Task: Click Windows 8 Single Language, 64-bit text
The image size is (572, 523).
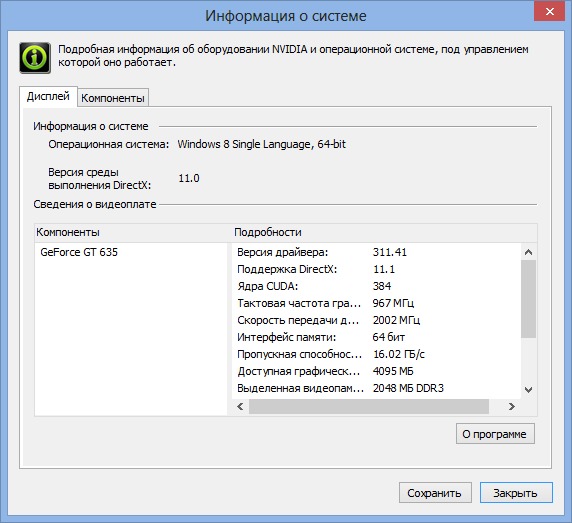Action: [x=262, y=144]
